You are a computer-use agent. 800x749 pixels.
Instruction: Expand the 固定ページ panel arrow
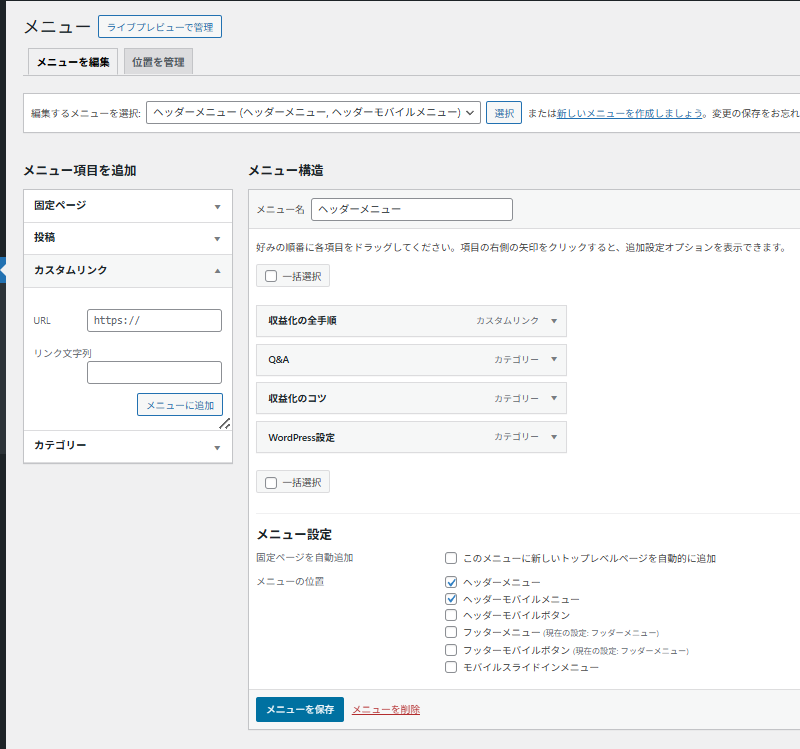point(217,207)
